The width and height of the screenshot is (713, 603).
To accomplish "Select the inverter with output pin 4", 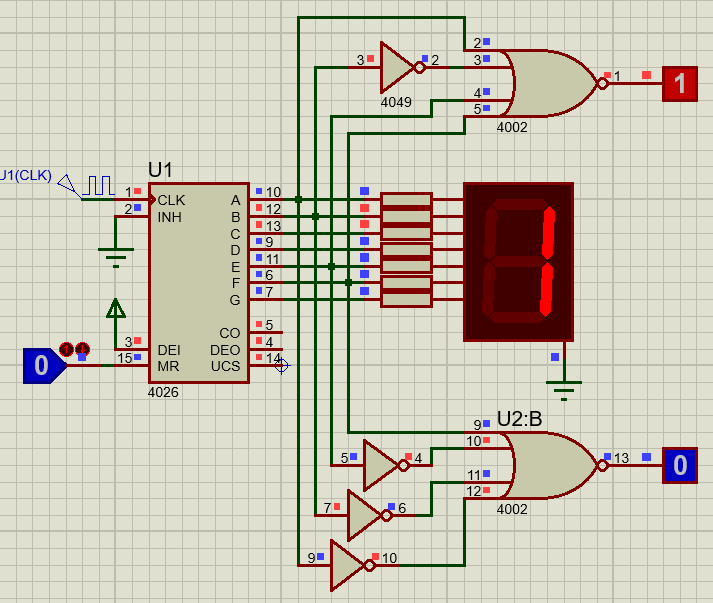I will click(380, 465).
